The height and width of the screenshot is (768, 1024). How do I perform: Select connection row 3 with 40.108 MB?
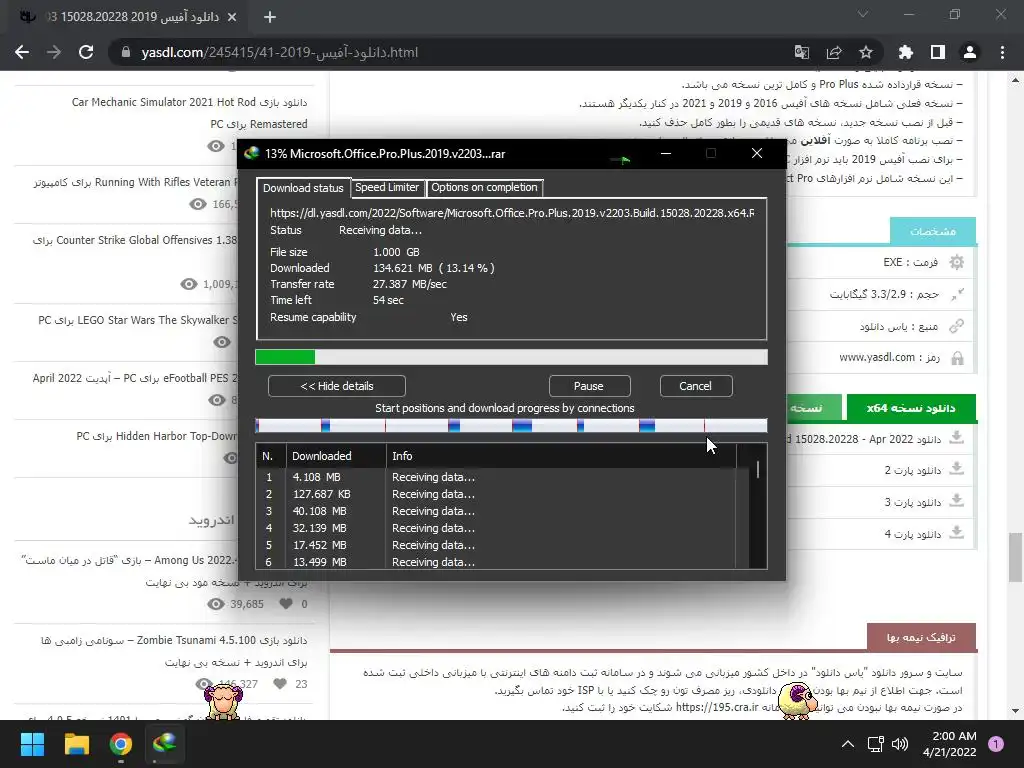[496, 511]
